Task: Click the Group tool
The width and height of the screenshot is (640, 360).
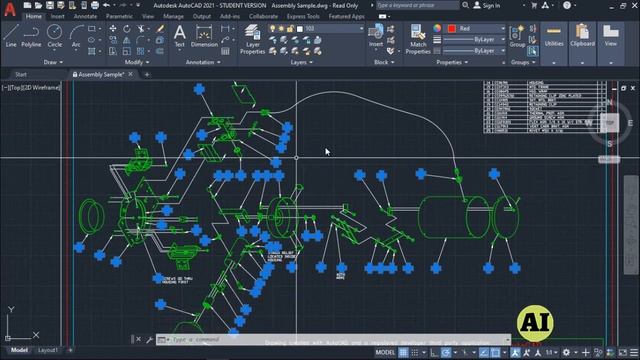Action: [517, 36]
